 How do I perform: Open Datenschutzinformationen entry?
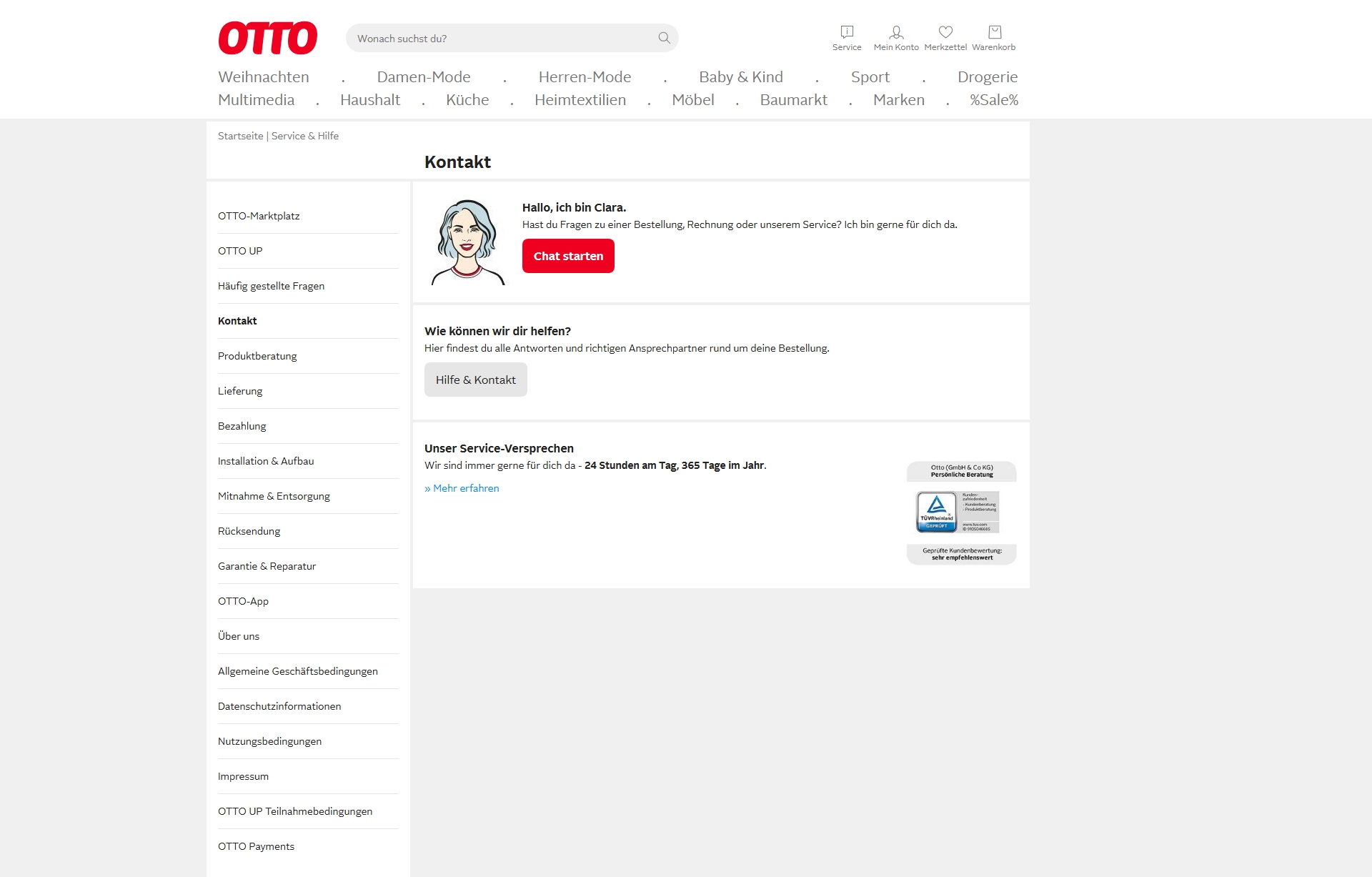tap(308, 706)
